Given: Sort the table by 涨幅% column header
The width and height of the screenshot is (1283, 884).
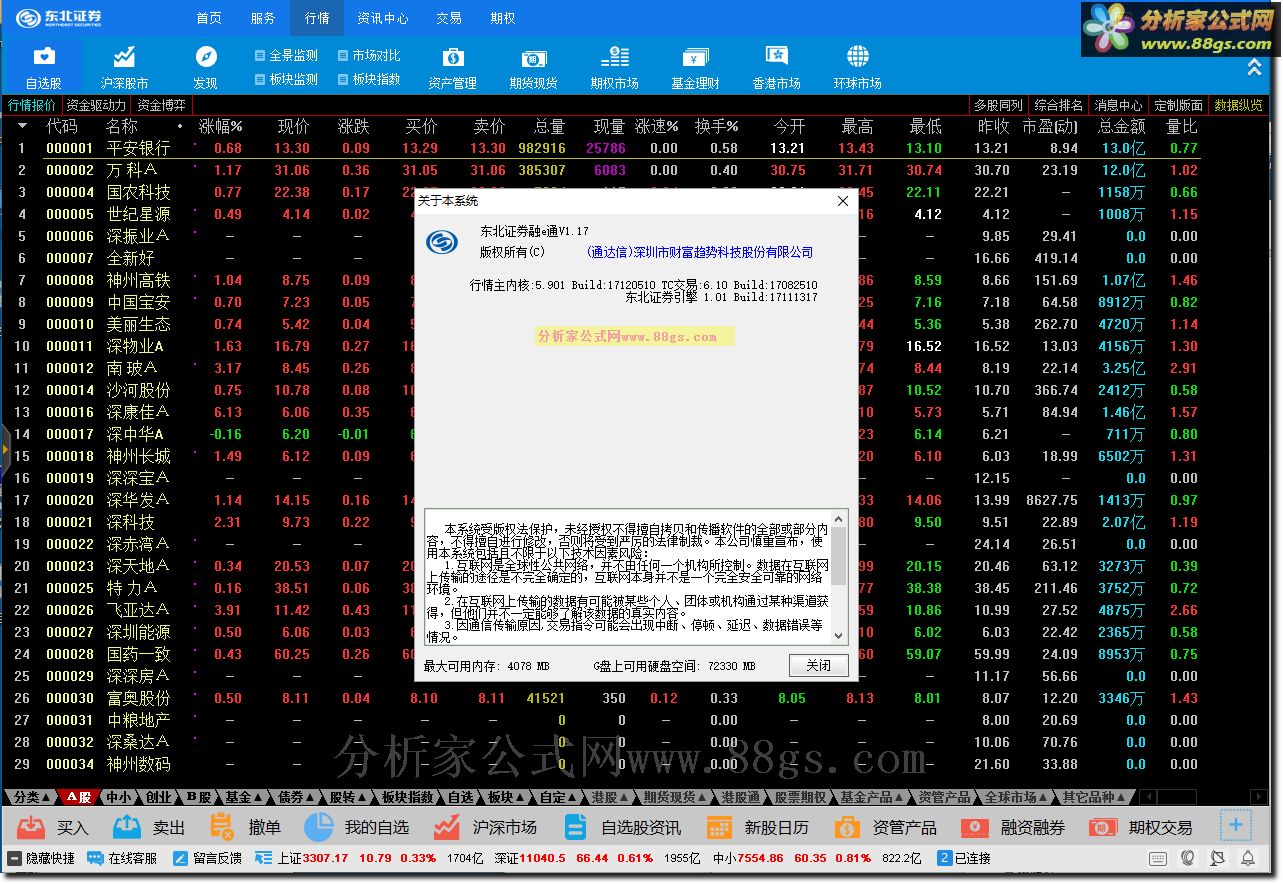Looking at the screenshot, I should click(221, 127).
